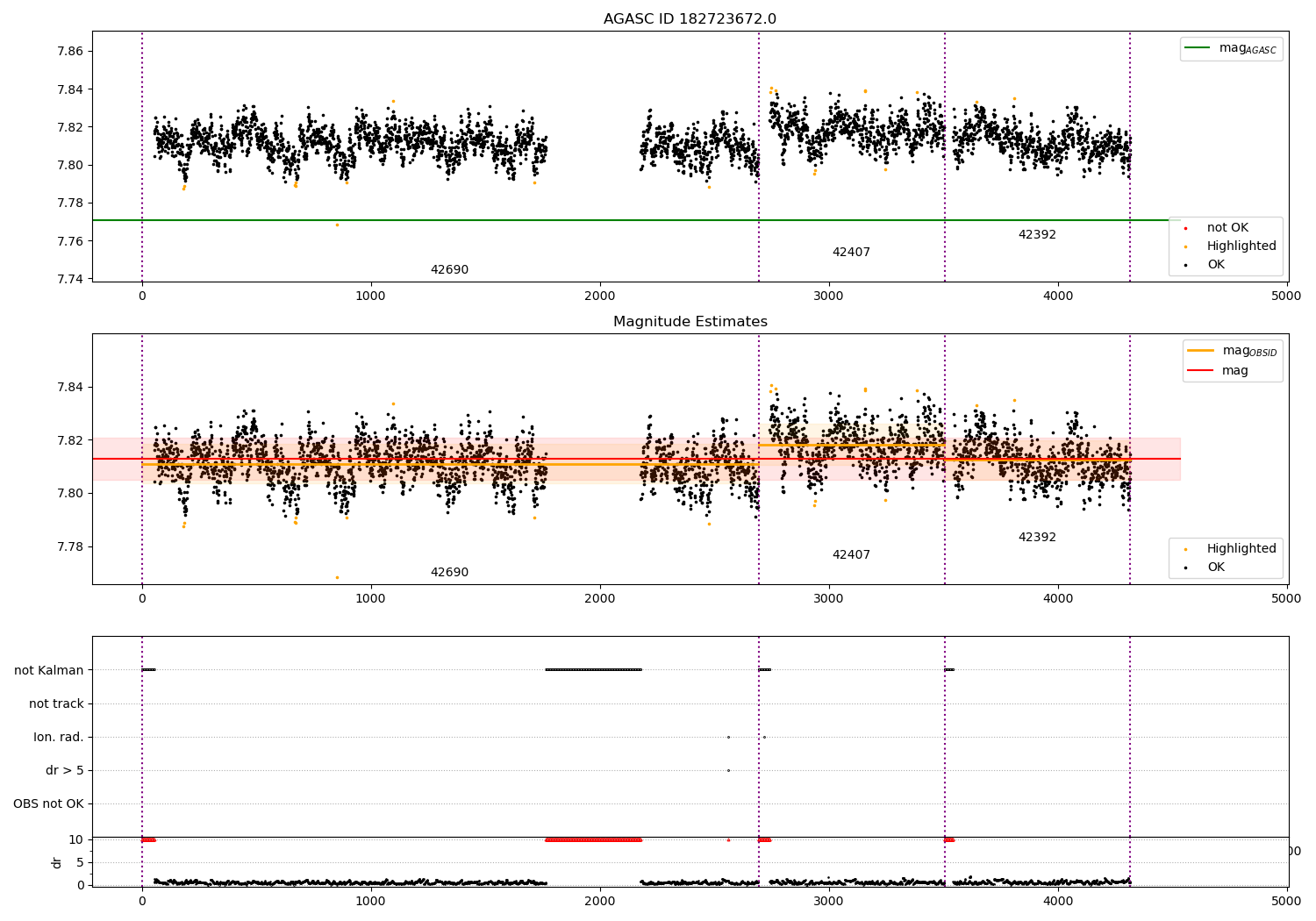The height and width of the screenshot is (921, 1316).
Task: Click the 7.76 tick in the AGASC plot
Action: point(69,241)
